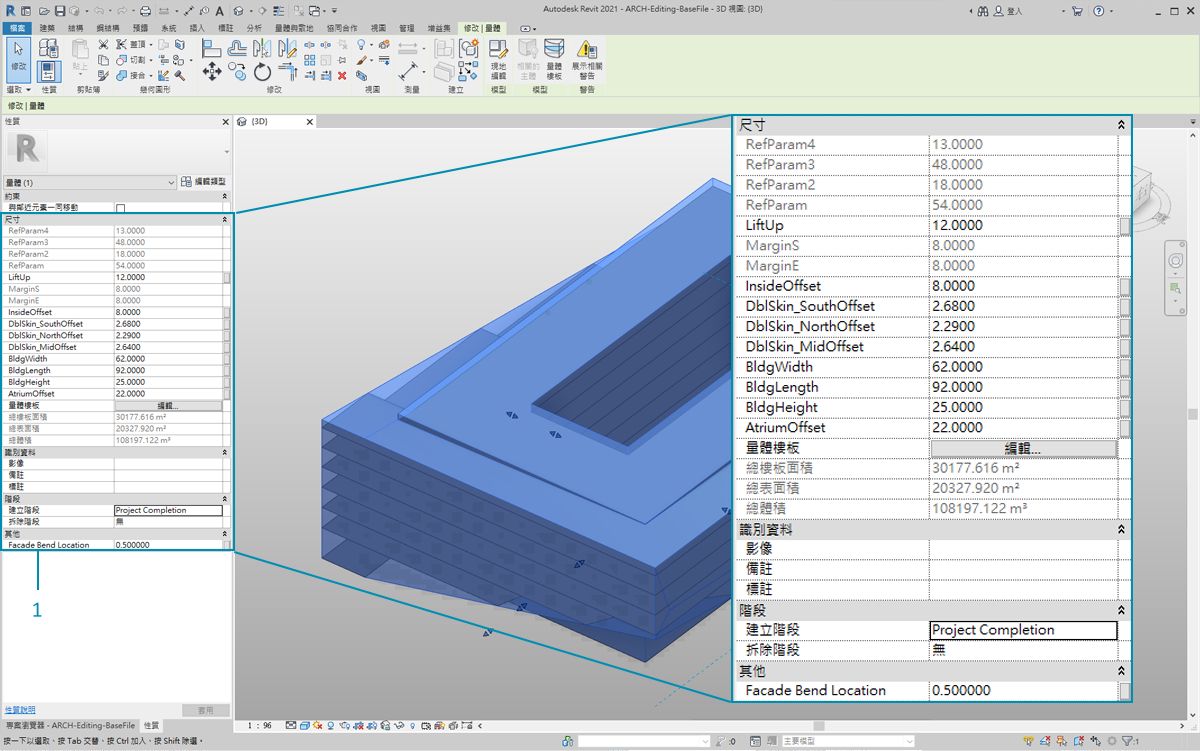Click the LiftUp value 12.0000 field

[167, 277]
